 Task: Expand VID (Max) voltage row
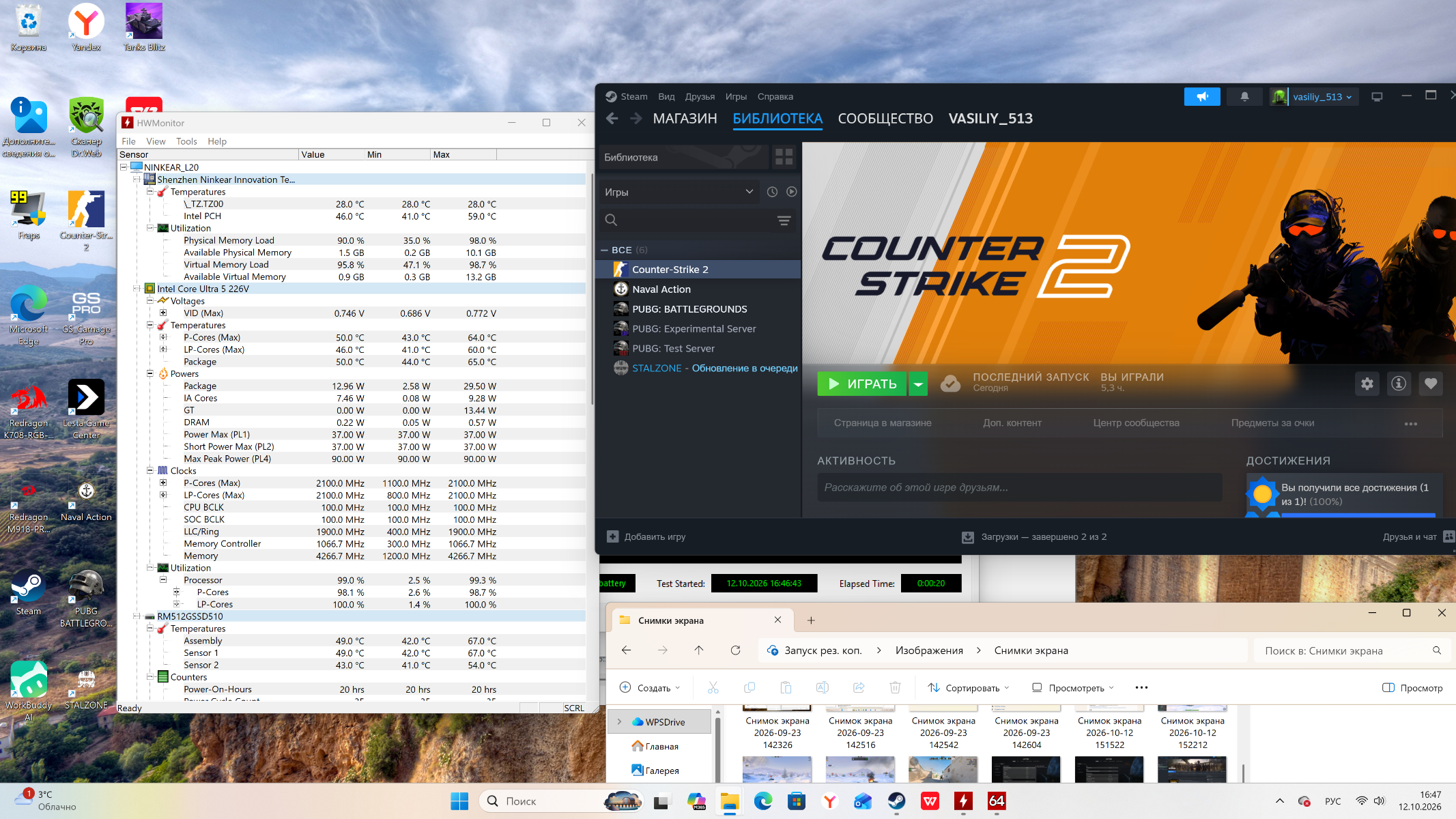pyautogui.click(x=163, y=313)
